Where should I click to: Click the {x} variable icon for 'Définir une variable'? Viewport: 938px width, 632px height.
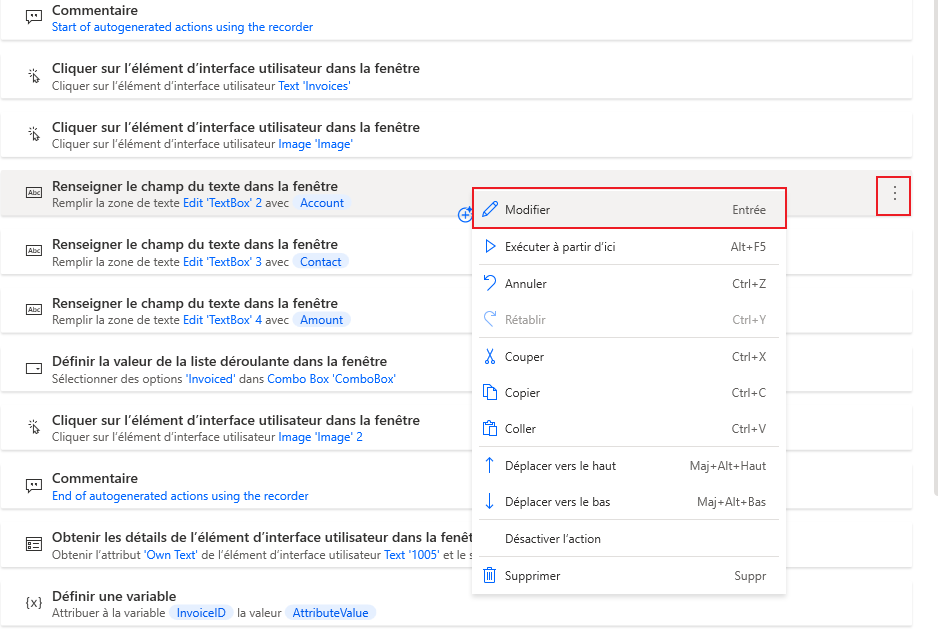(x=34, y=602)
